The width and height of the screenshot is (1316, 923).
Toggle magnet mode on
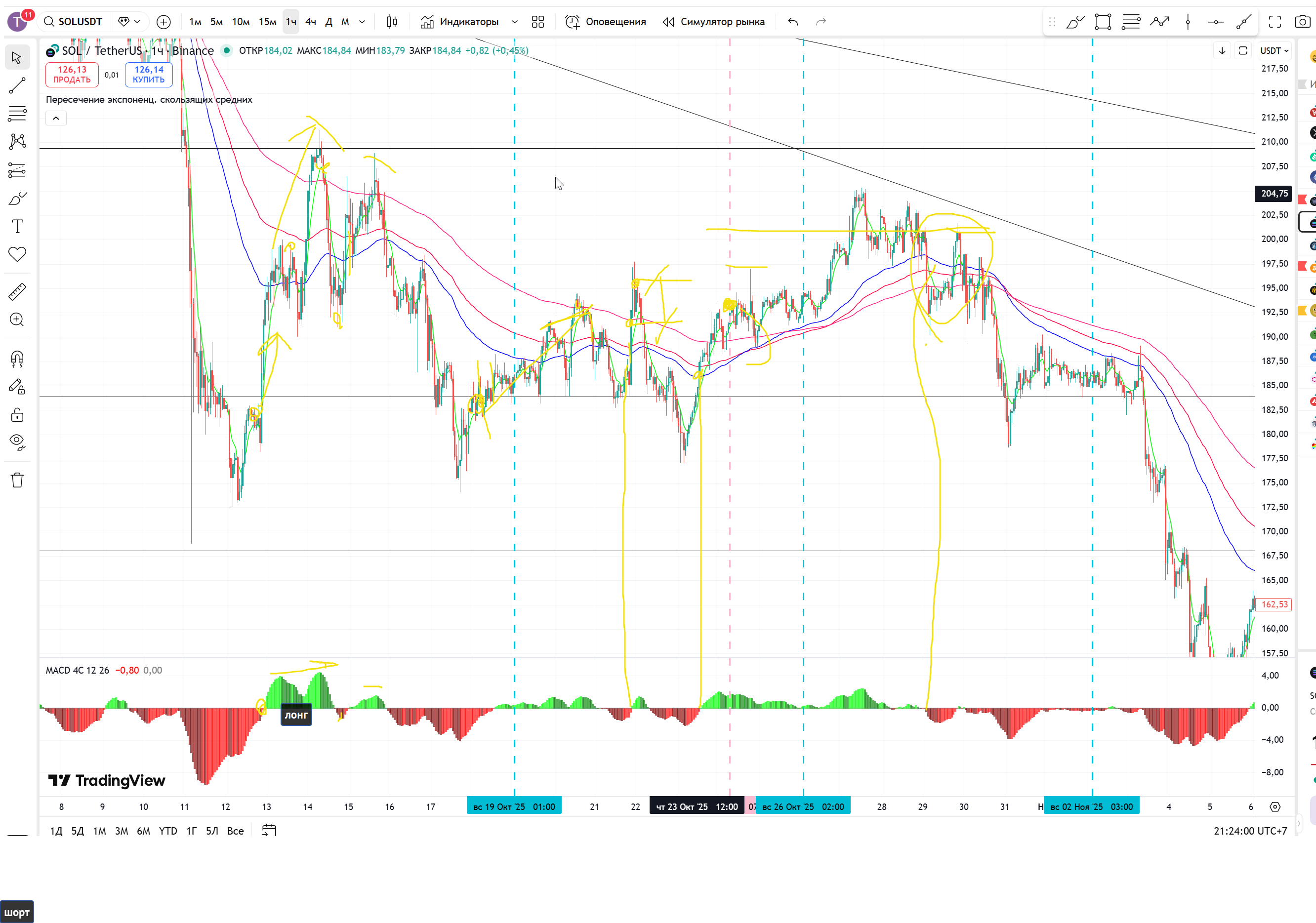[17, 359]
